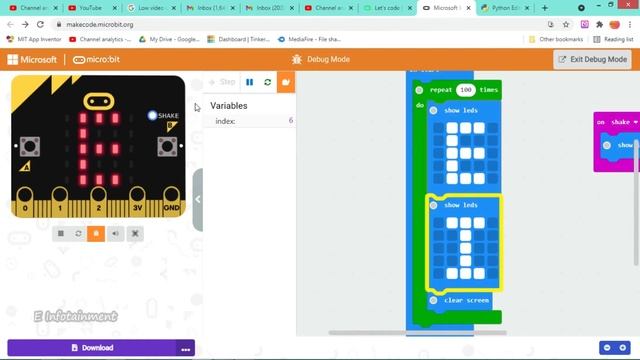Click the Step debugger button
This screenshot has height=360, width=640.
point(222,82)
